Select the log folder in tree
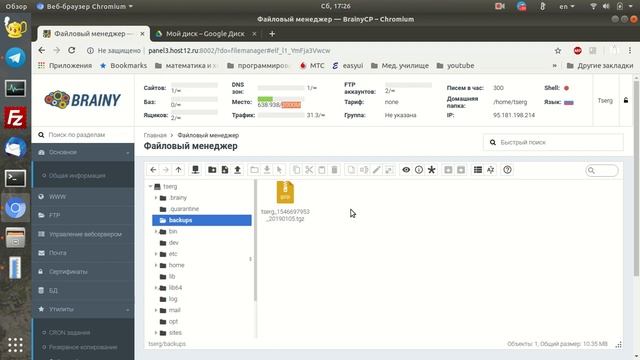This screenshot has width=640, height=360. [x=173, y=299]
